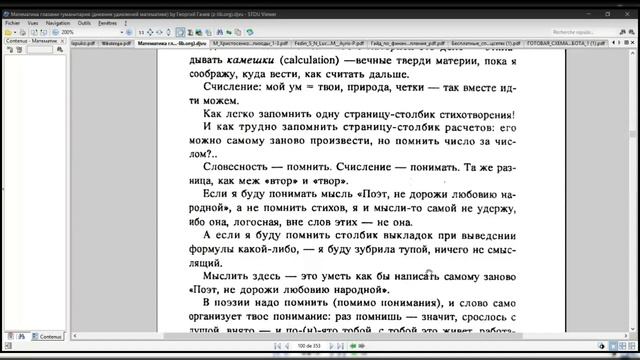Click the '?' help menu
The image size is (640, 360).
click(x=126, y=23)
